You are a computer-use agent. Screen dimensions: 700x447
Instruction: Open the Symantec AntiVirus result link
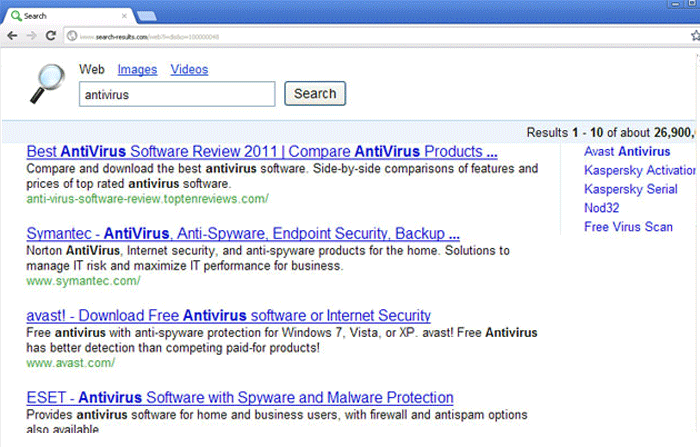pyautogui.click(x=243, y=234)
